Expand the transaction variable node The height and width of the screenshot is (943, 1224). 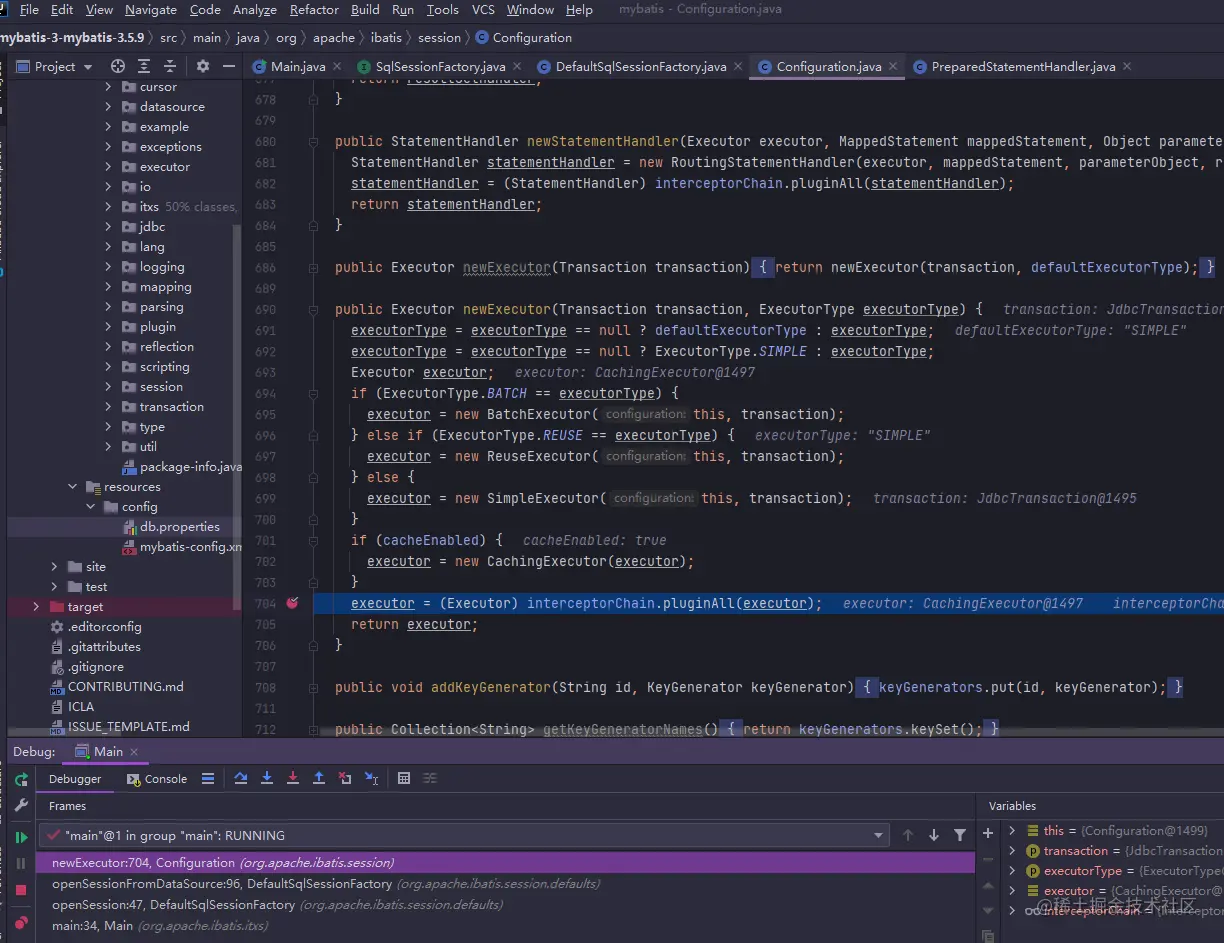[1012, 850]
